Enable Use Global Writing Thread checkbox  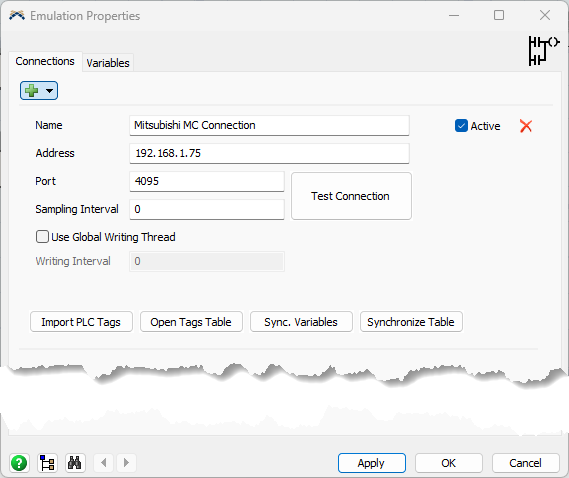[x=42, y=237]
